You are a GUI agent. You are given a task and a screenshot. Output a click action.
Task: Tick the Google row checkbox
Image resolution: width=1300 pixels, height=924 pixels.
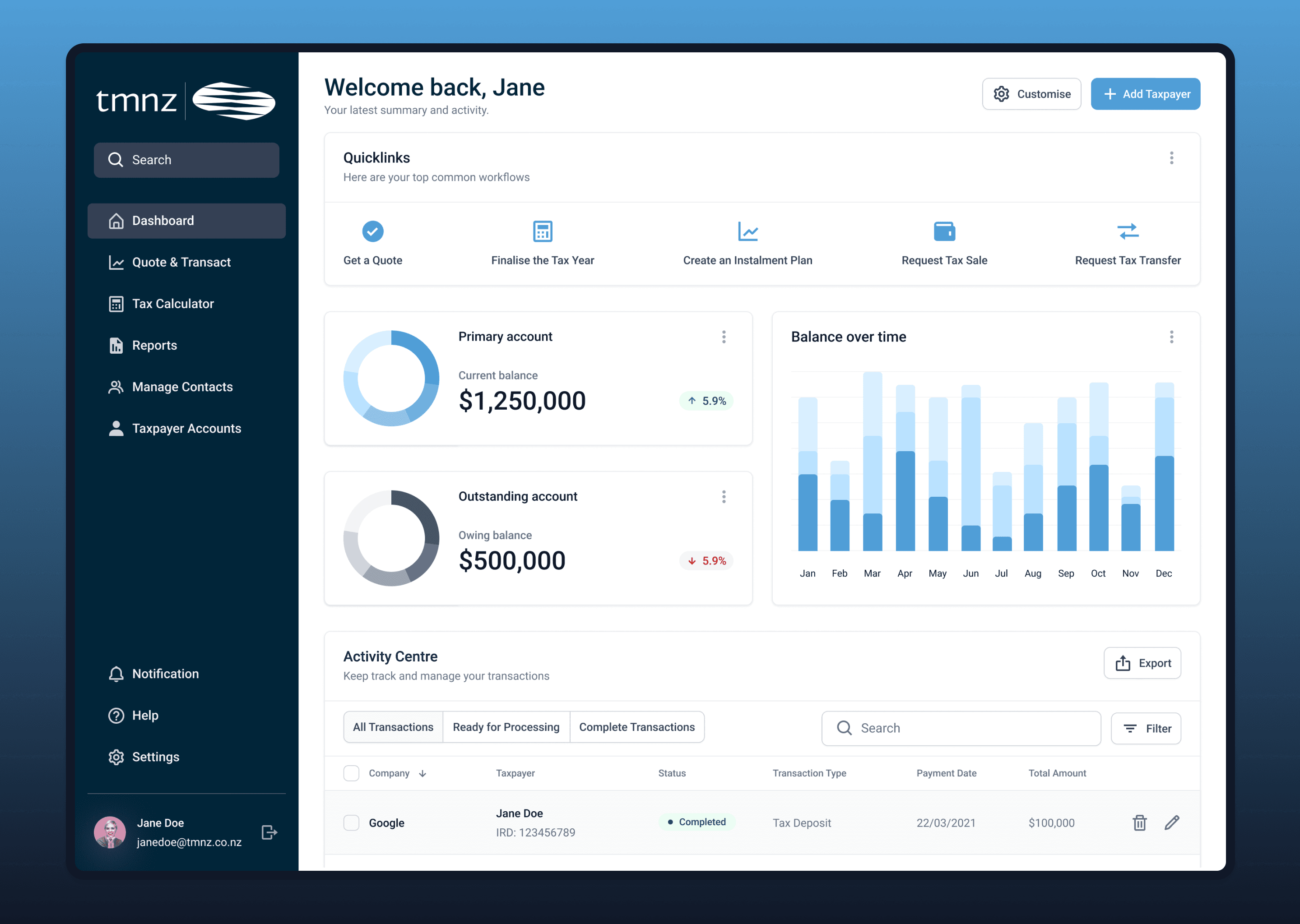coord(351,823)
